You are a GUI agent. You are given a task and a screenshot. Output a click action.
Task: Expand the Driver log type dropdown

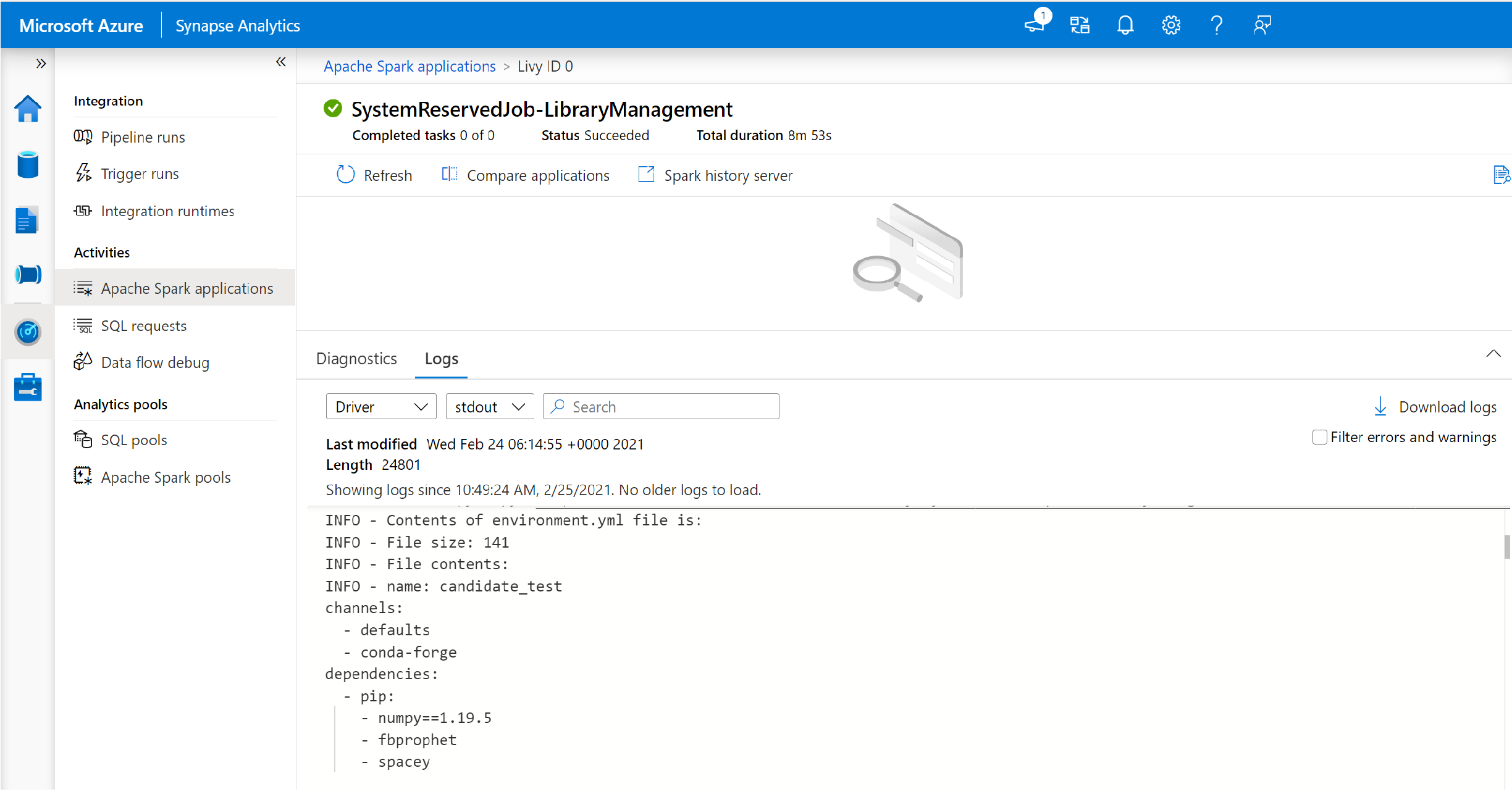point(379,406)
